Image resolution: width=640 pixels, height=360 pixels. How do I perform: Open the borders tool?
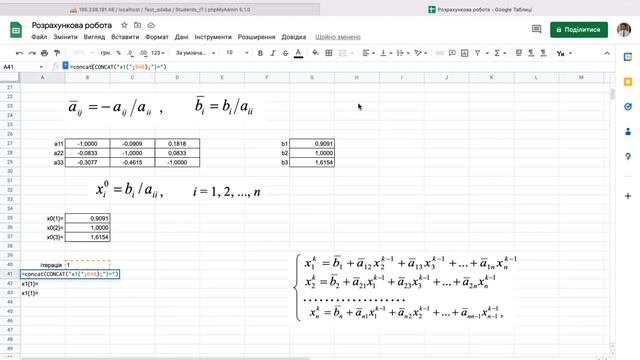click(329, 53)
